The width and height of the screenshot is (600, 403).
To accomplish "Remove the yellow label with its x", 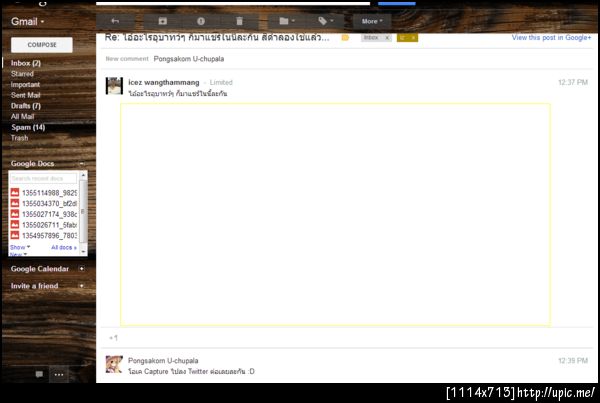I will point(414,38).
